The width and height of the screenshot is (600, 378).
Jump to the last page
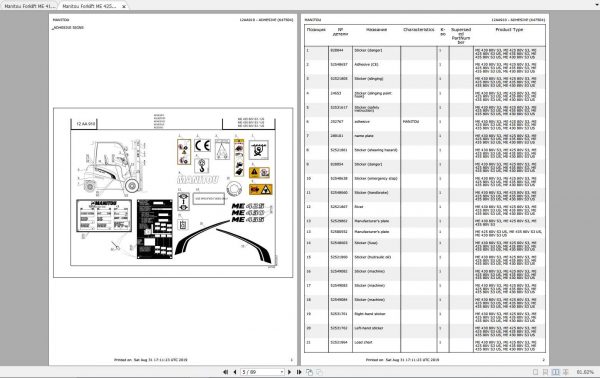299,372
